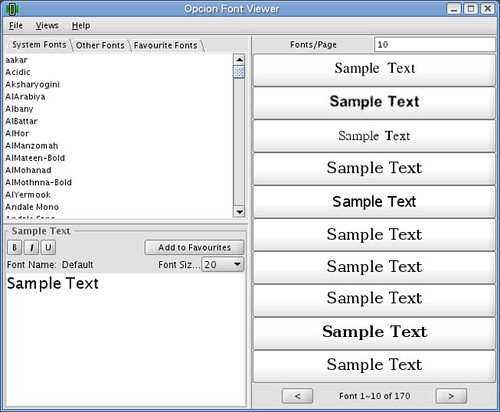Screen dimensions: 500x412
Task: Click the seventh Sample Text preview button
Action: [374, 268]
